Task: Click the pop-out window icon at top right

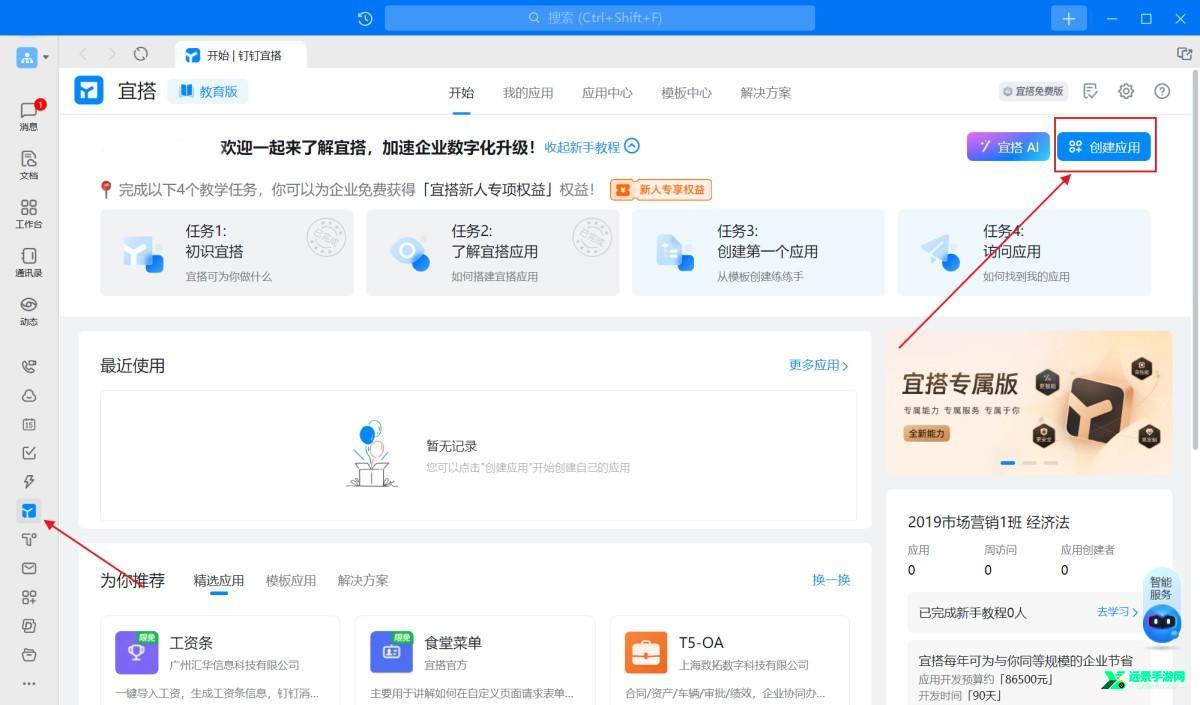Action: pos(1184,54)
